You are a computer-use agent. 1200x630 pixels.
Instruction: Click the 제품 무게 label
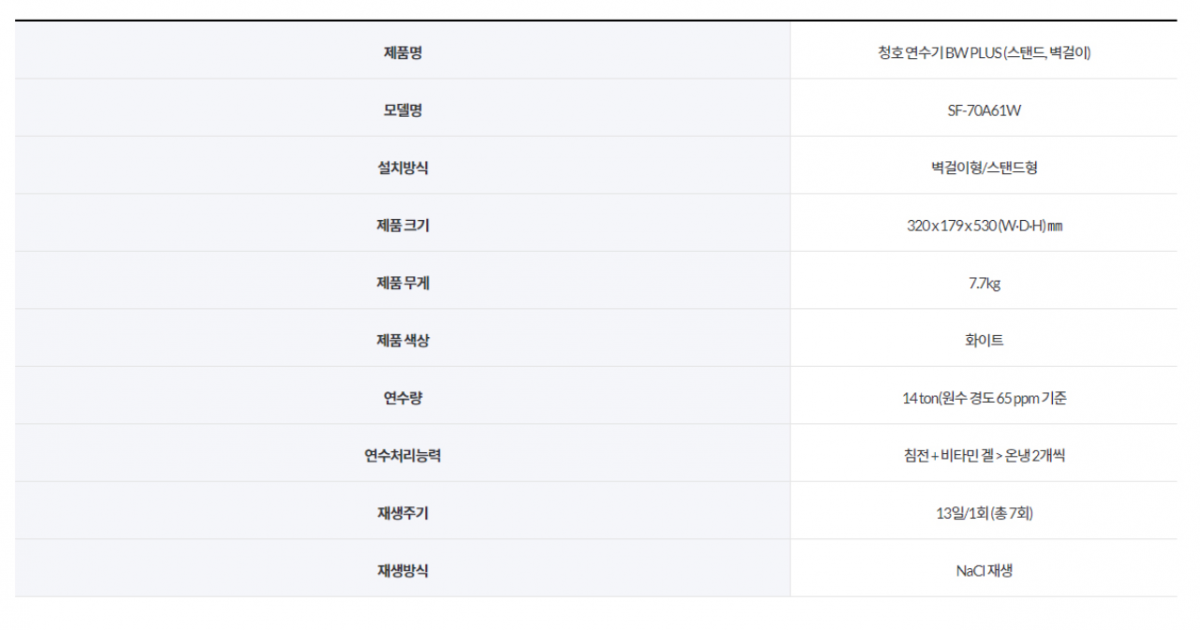[402, 283]
